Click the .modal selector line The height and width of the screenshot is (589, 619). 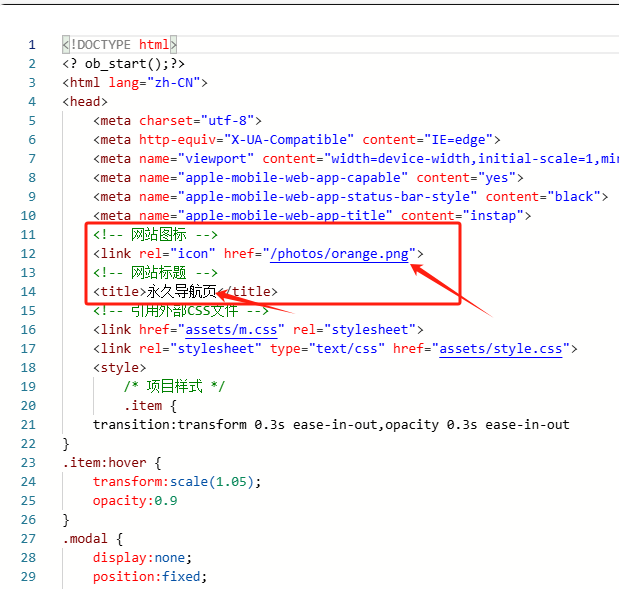point(88,538)
